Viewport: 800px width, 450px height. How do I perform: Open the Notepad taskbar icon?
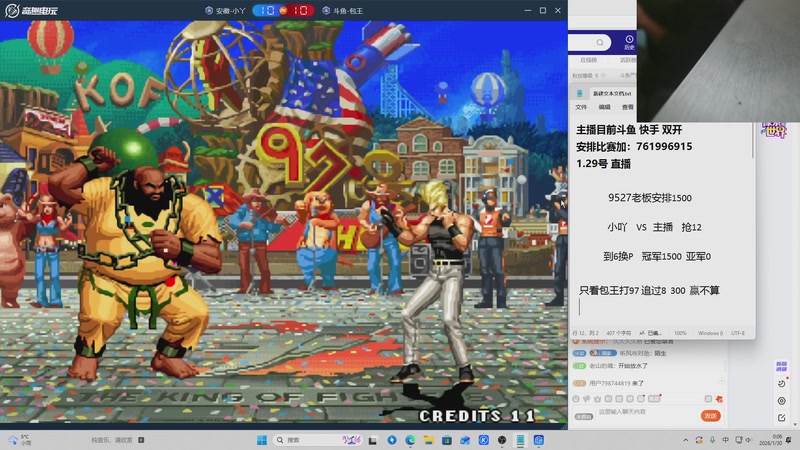[x=520, y=440]
